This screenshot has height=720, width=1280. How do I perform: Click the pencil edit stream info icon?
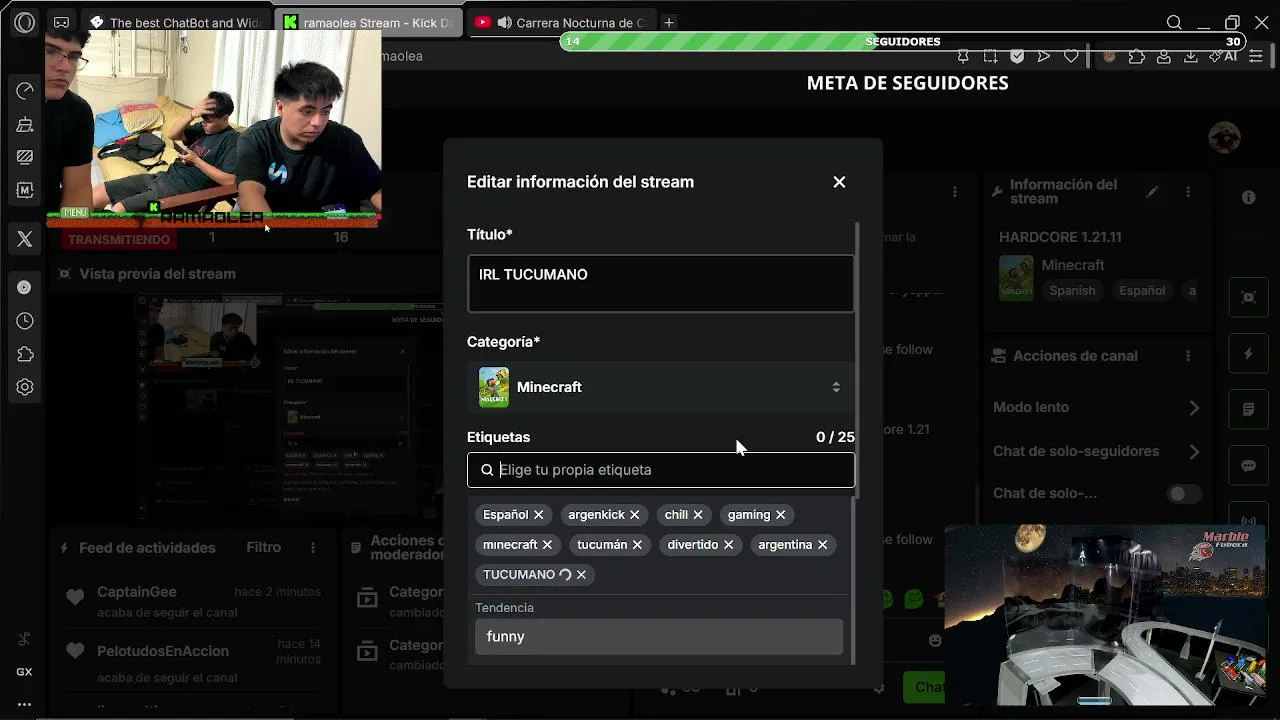click(1152, 191)
